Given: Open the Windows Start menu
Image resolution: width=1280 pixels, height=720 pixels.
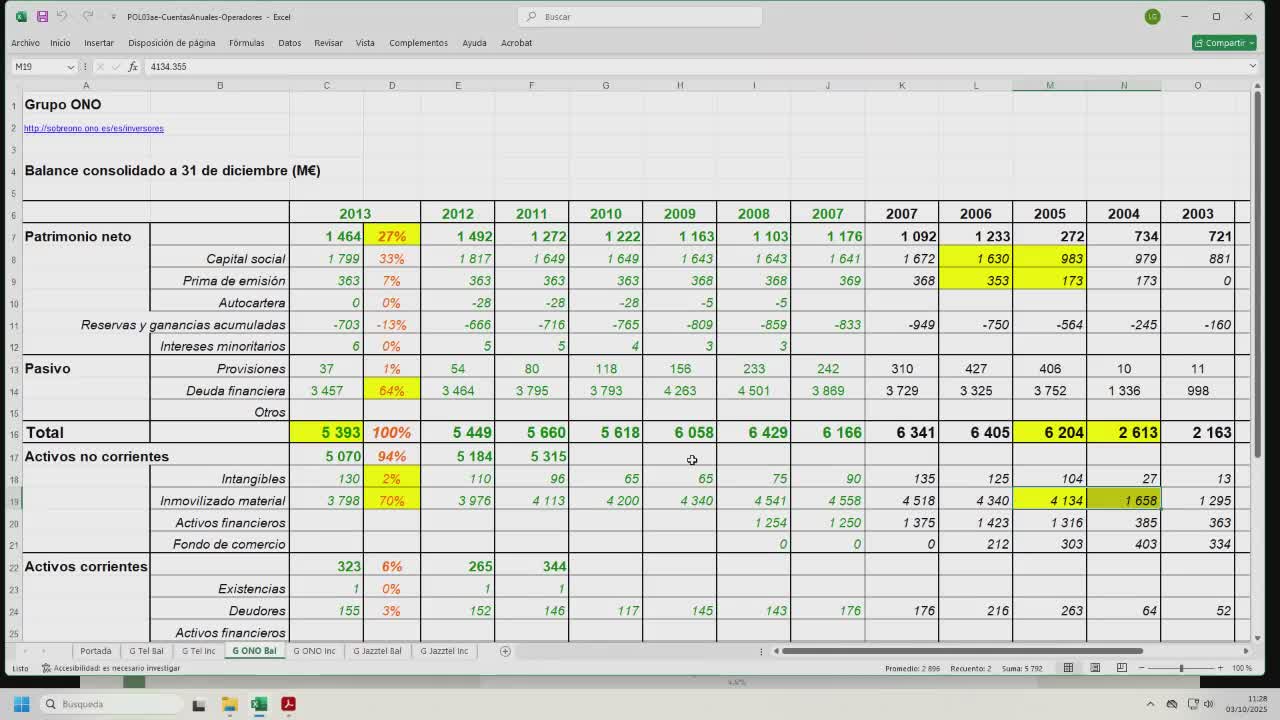Looking at the screenshot, I should click(x=21, y=704).
